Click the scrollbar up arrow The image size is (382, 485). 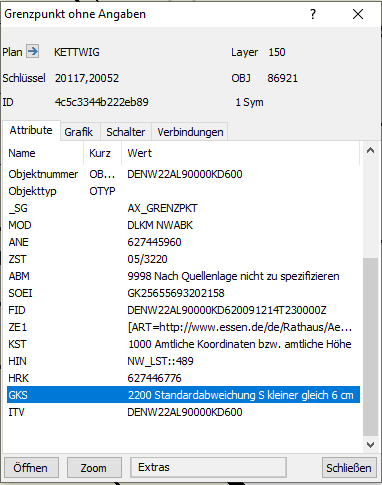[x=370, y=151]
